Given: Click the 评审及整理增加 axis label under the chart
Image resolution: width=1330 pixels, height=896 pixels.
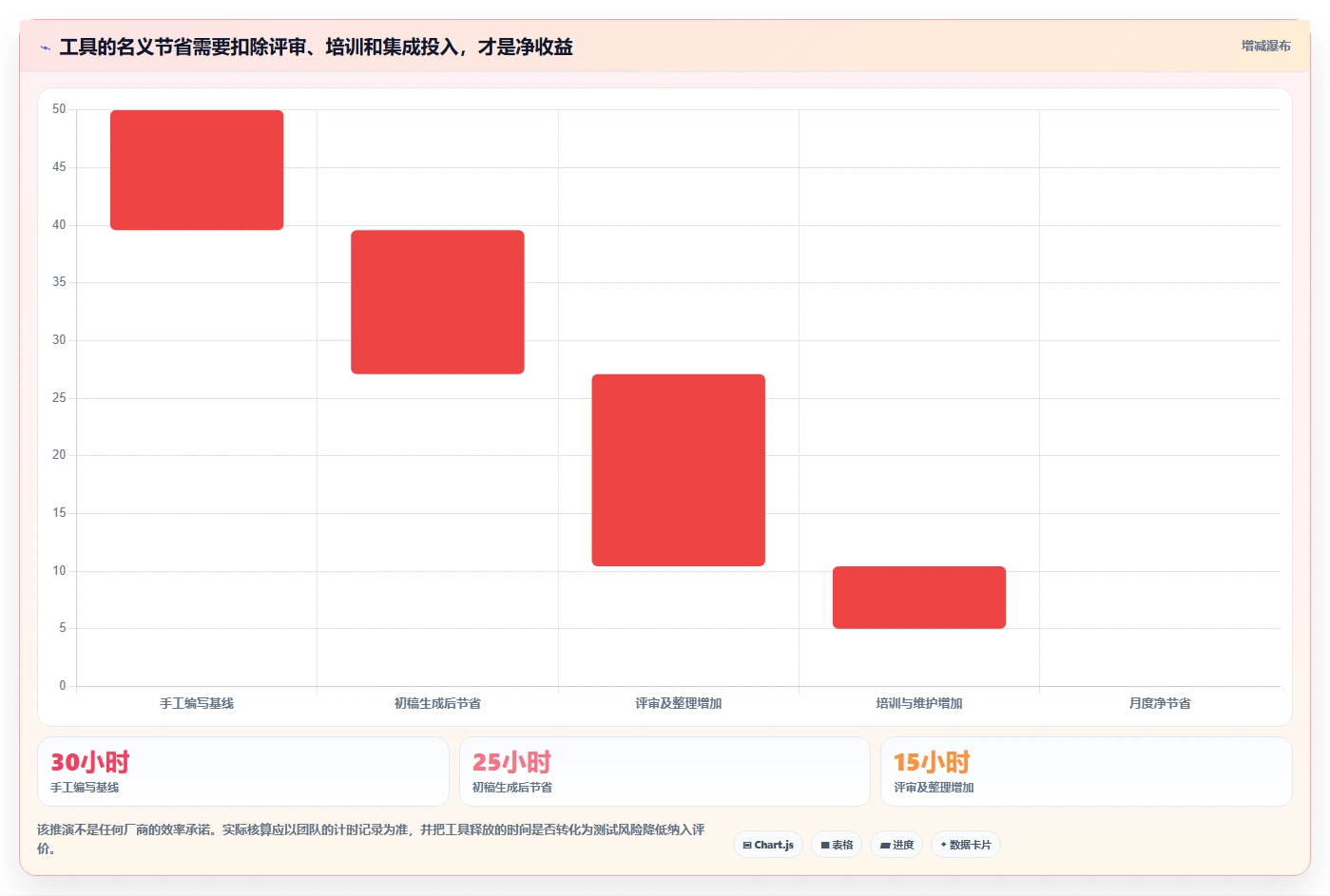Looking at the screenshot, I should (x=678, y=704).
